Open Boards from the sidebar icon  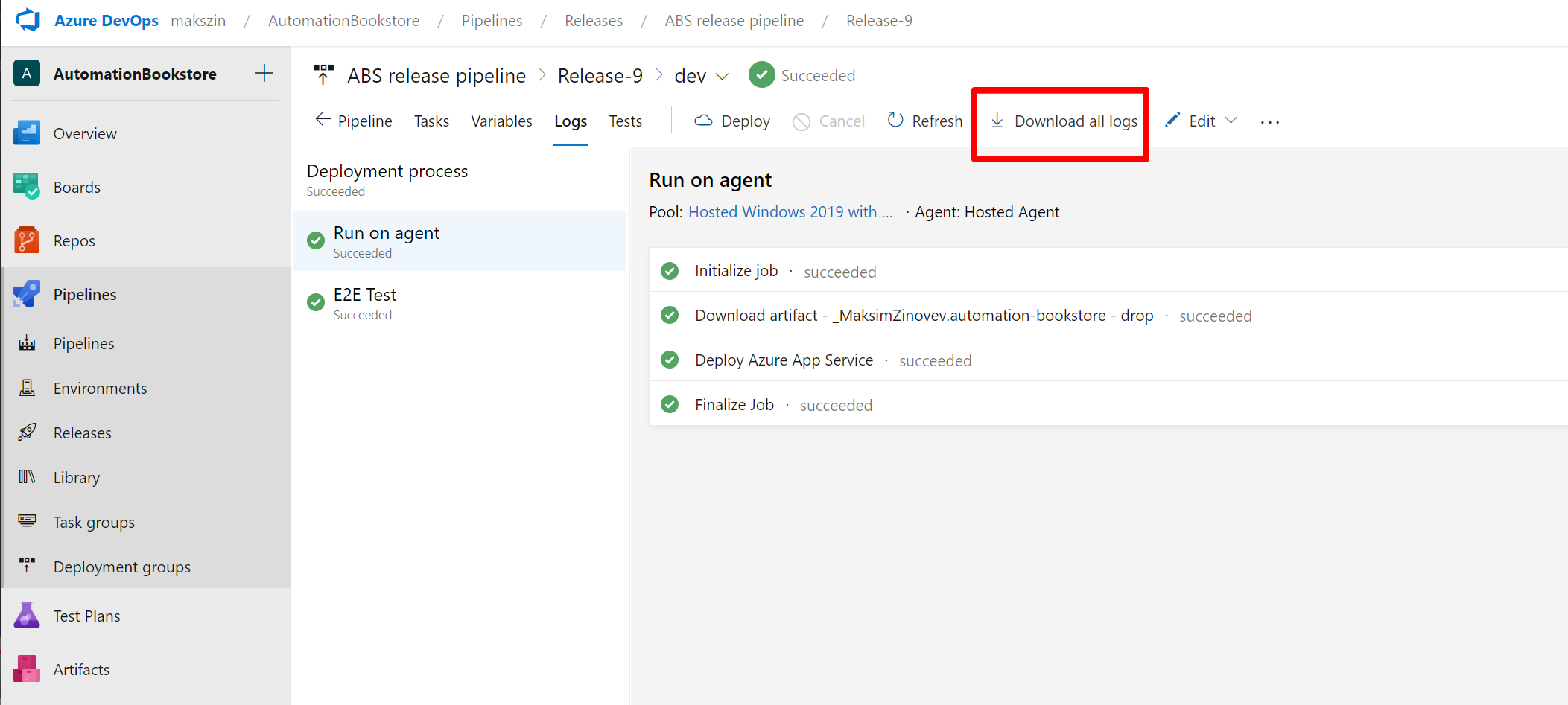pos(27,187)
